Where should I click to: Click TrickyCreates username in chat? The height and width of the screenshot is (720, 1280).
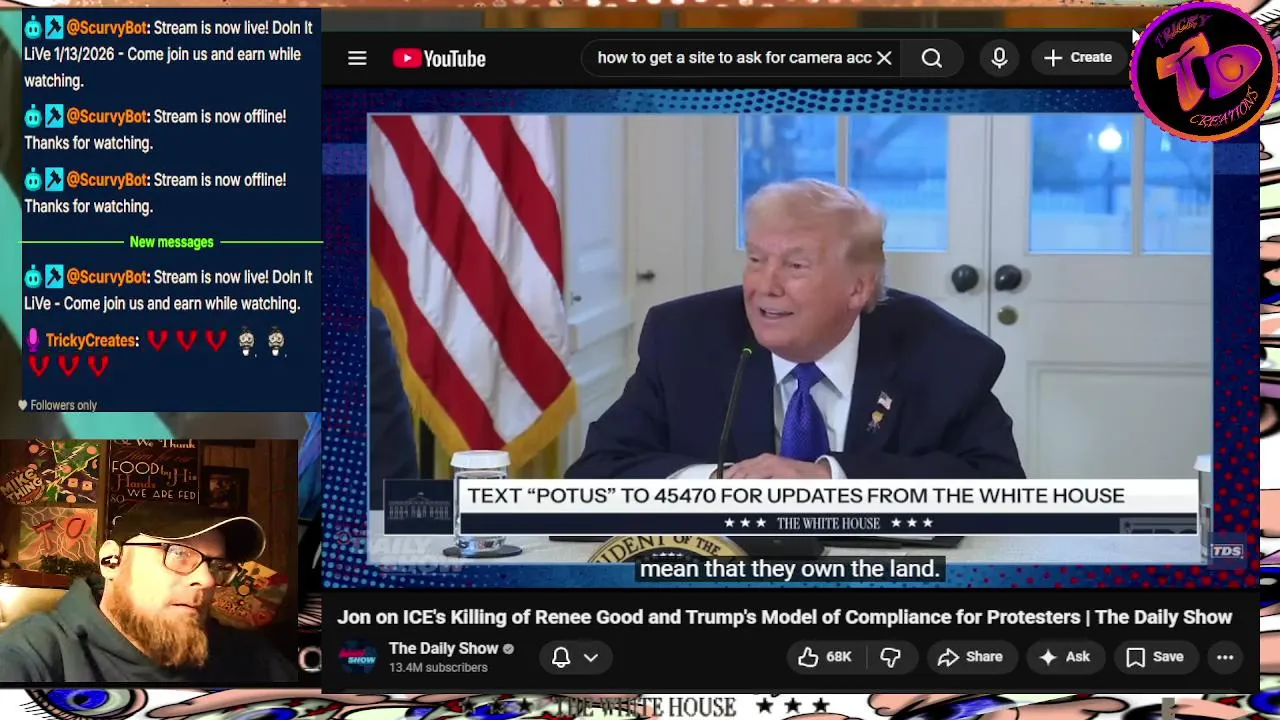point(91,341)
